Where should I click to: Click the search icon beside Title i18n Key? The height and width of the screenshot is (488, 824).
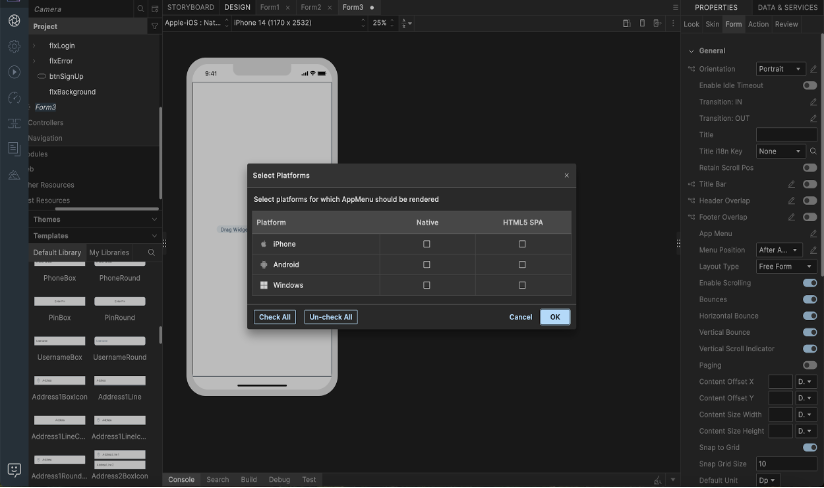tap(813, 151)
